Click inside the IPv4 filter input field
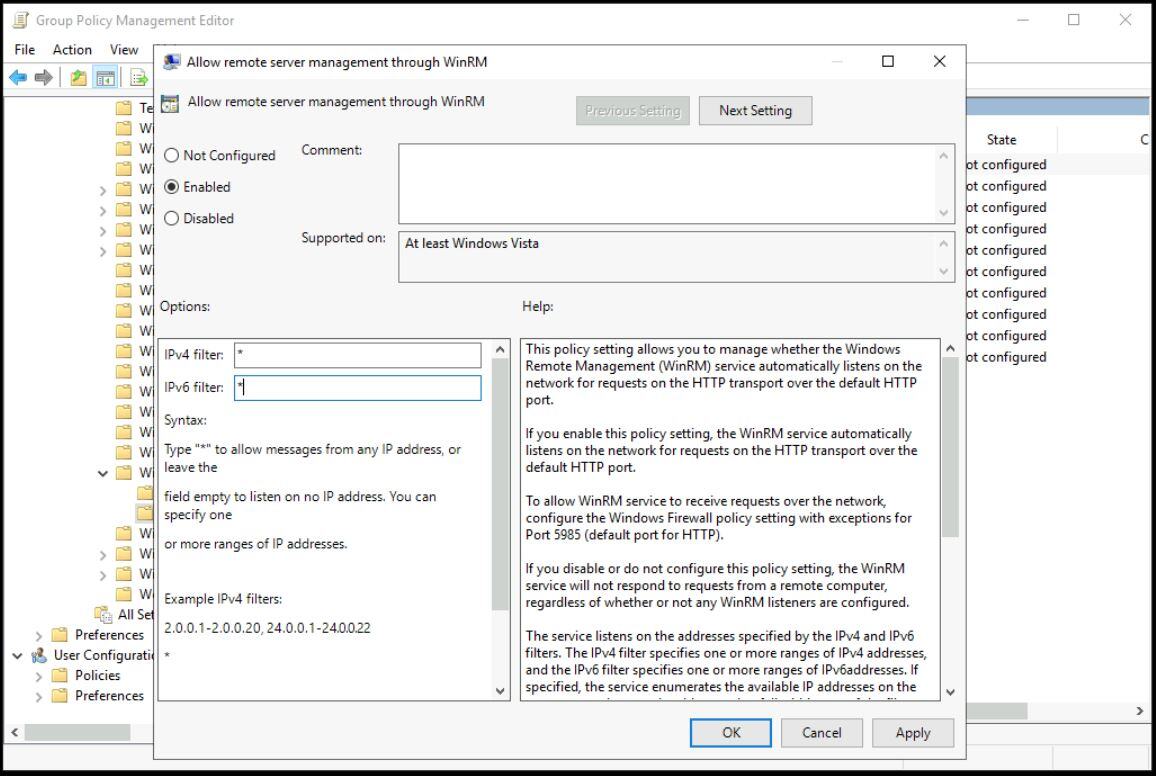The image size is (1156, 776). [357, 355]
